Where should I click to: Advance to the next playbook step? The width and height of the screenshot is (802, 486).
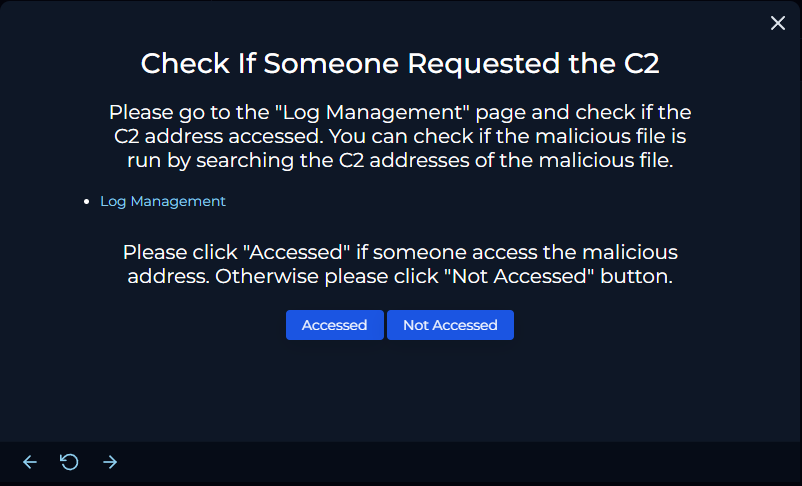[110, 462]
